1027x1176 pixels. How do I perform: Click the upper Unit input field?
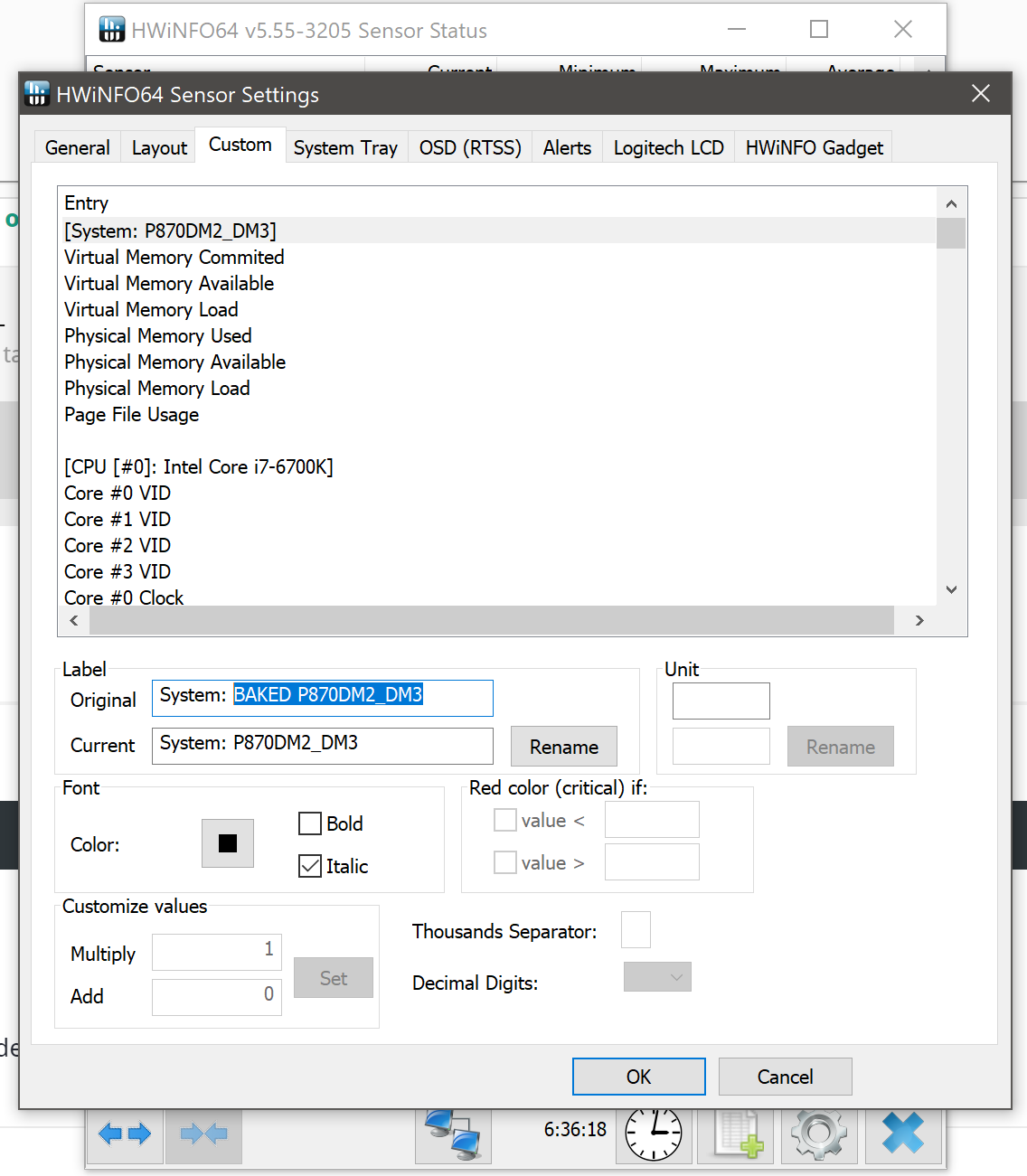point(721,701)
